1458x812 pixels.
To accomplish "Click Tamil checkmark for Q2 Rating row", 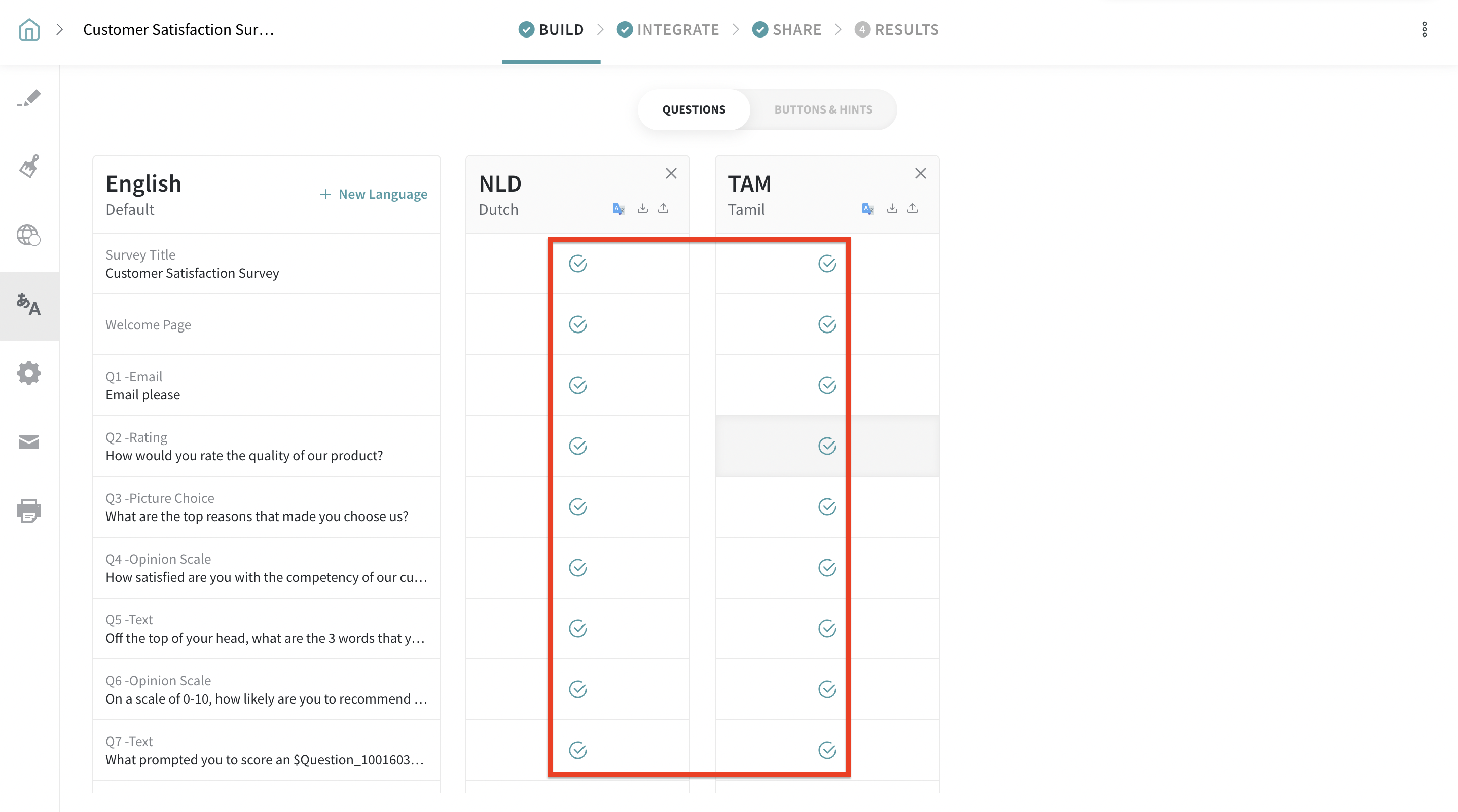I will [827, 446].
